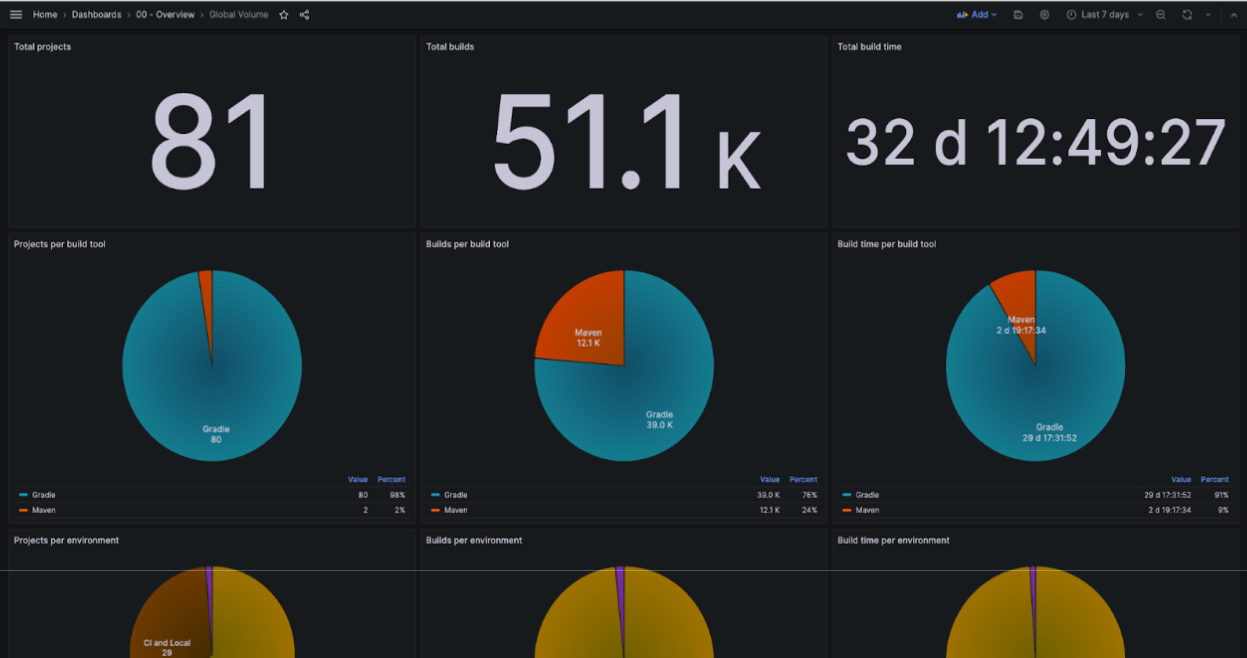This screenshot has width=1247, height=658.
Task: Save the dashboard with the disk icon
Action: point(1018,15)
